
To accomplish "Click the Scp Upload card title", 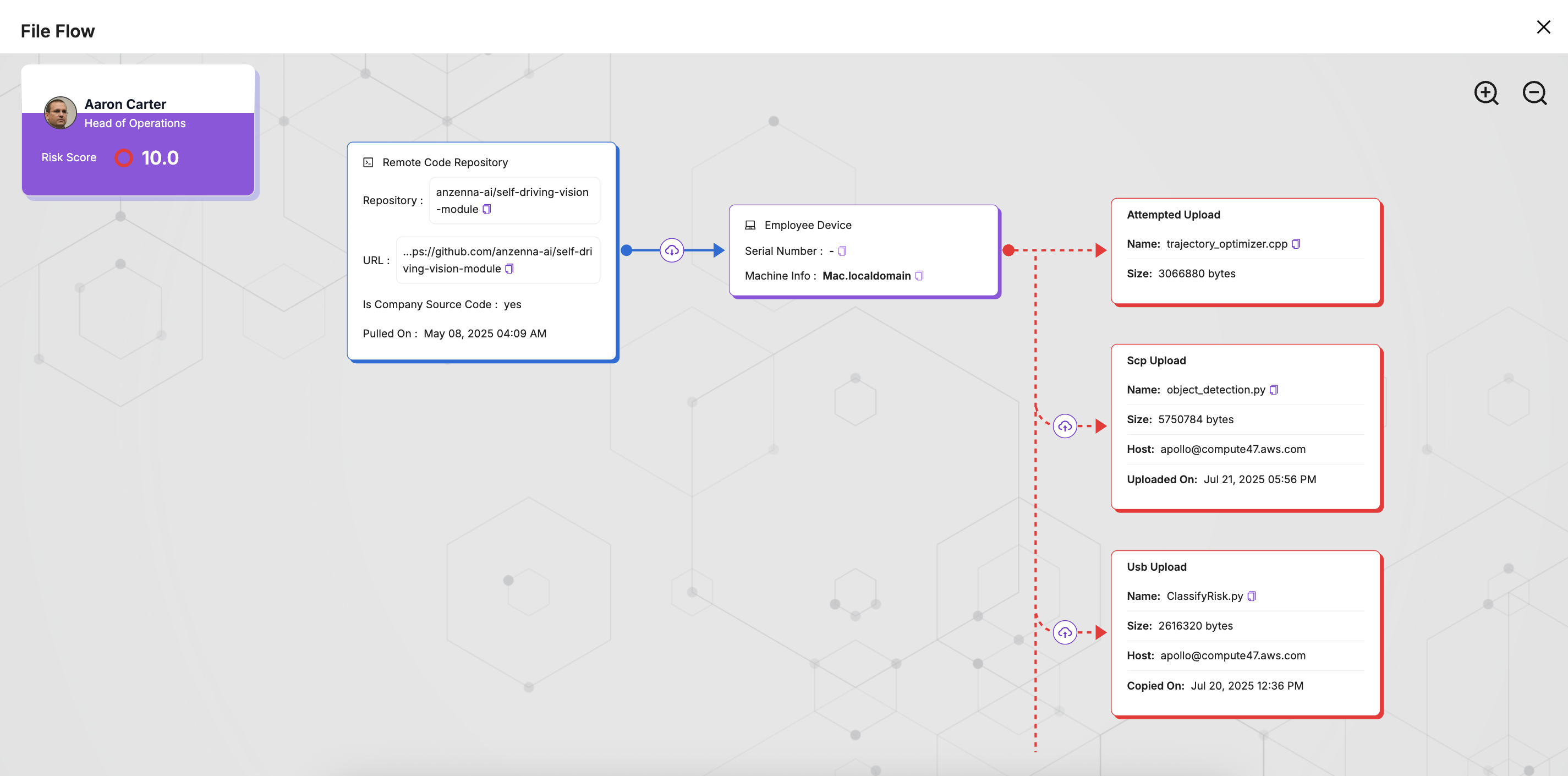I will (x=1156, y=360).
